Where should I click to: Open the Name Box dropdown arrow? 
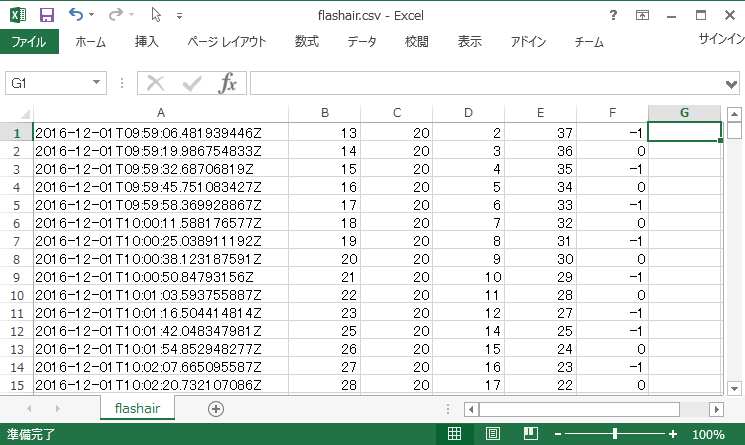[97, 83]
